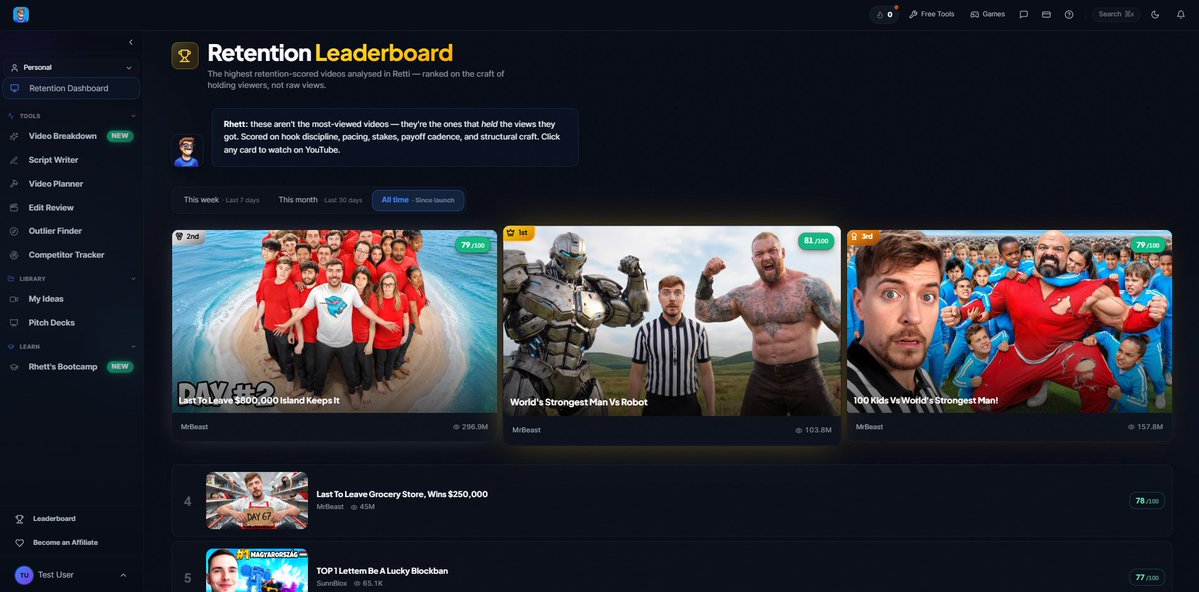Click the 81/100 score badge
The width and height of the screenshot is (1199, 592).
(816, 241)
